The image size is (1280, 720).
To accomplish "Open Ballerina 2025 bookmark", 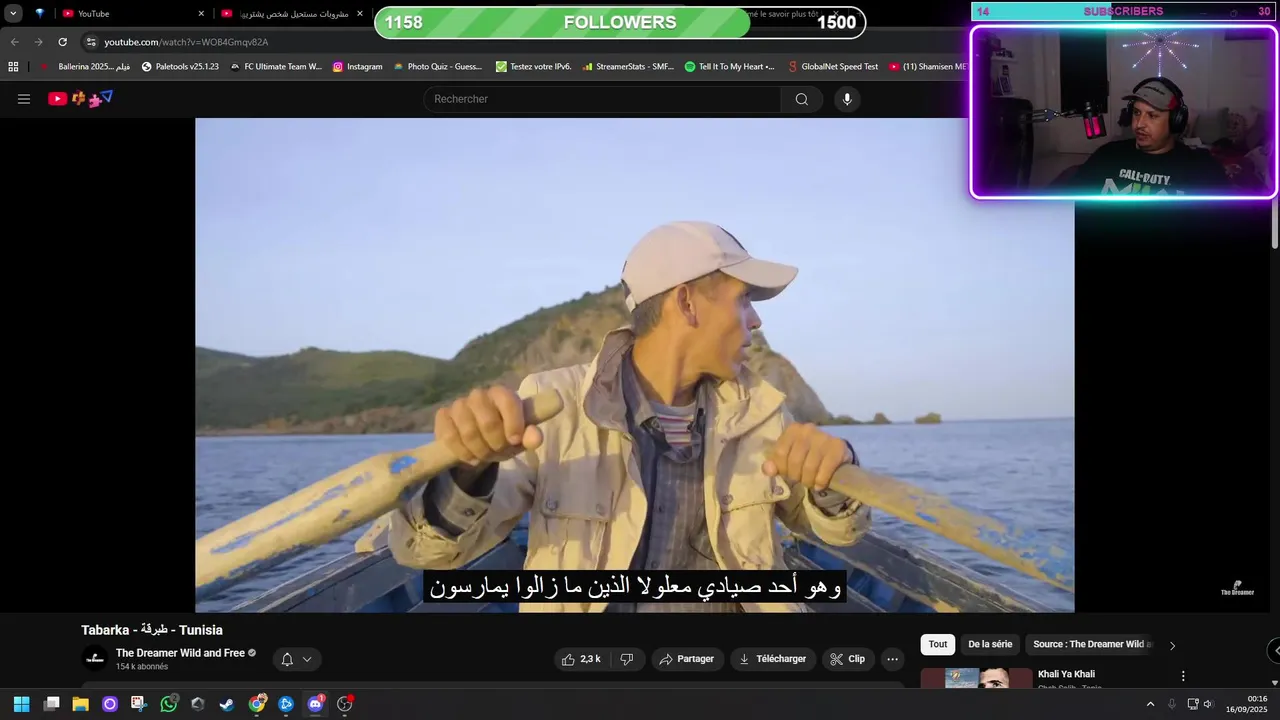I will (85, 67).
